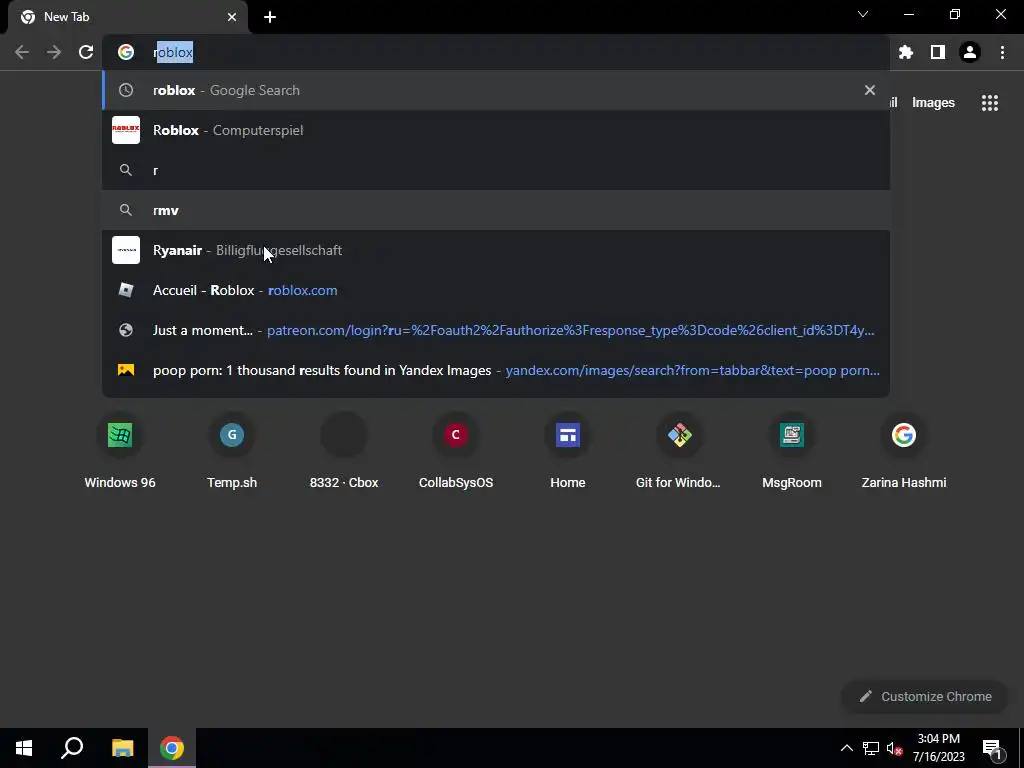Show hidden system tray icons
Image resolution: width=1024 pixels, height=768 pixels.
846,748
